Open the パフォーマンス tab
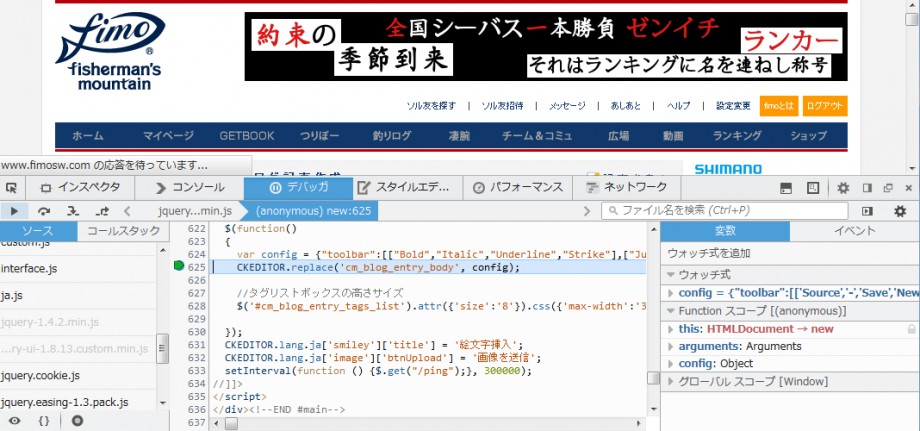This screenshot has width=920, height=431. 518,188
